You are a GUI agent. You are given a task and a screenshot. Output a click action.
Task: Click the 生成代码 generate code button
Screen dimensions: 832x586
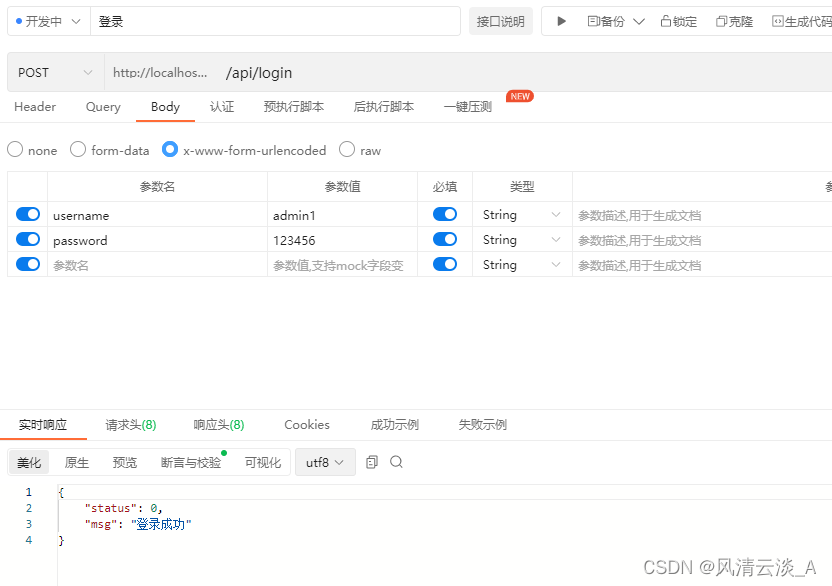pos(802,21)
